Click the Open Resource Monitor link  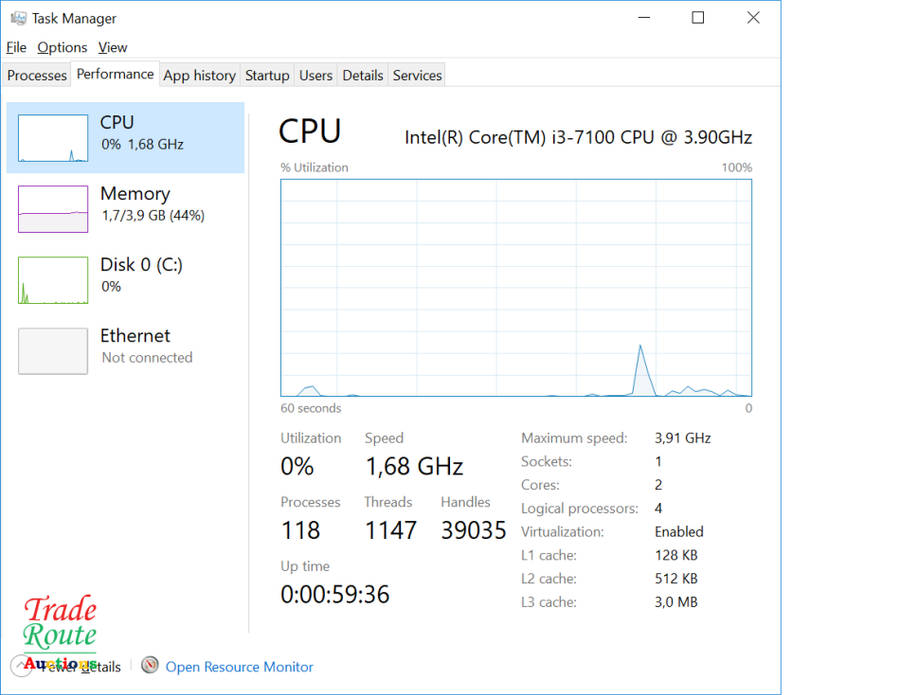[239, 667]
